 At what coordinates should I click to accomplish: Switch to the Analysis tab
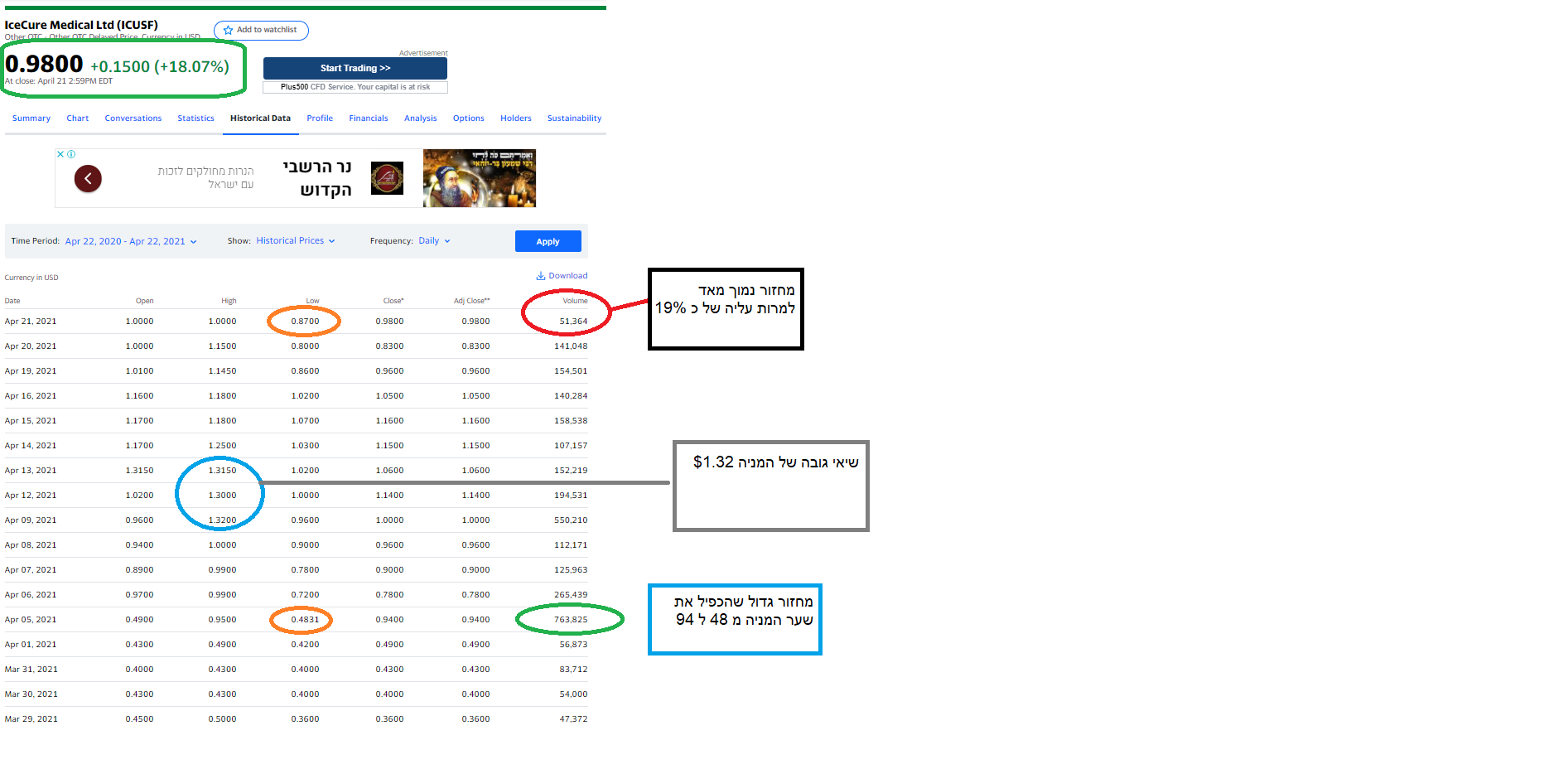click(421, 119)
